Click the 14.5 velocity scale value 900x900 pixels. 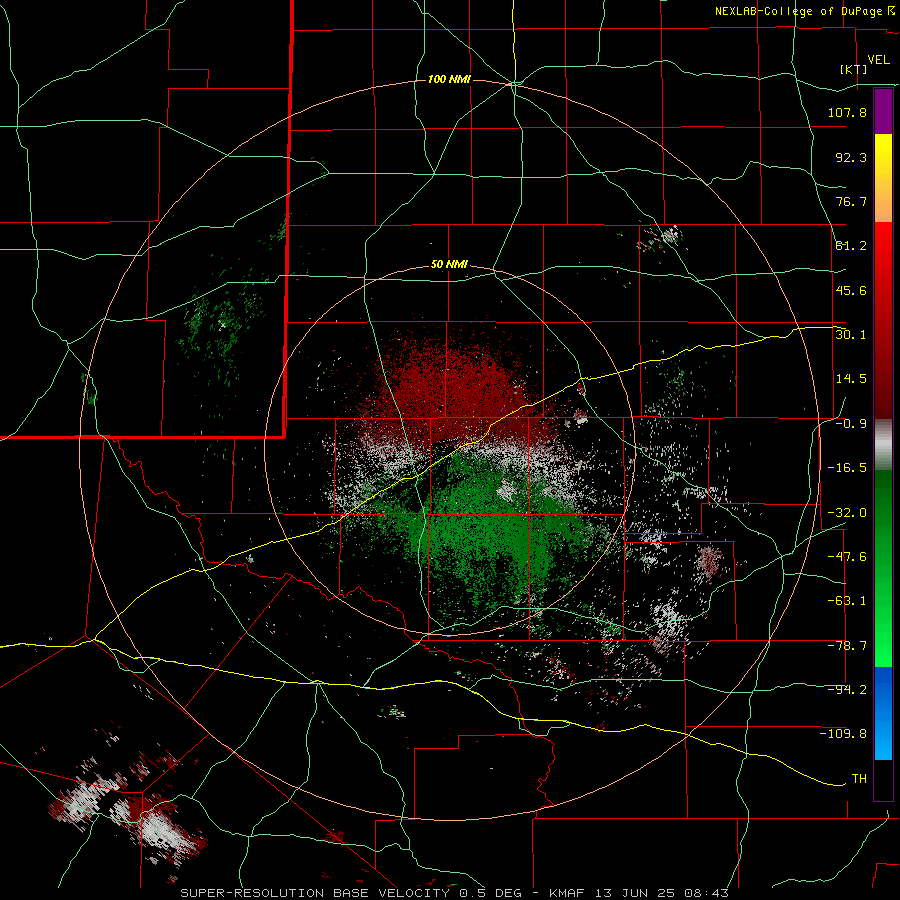point(851,379)
